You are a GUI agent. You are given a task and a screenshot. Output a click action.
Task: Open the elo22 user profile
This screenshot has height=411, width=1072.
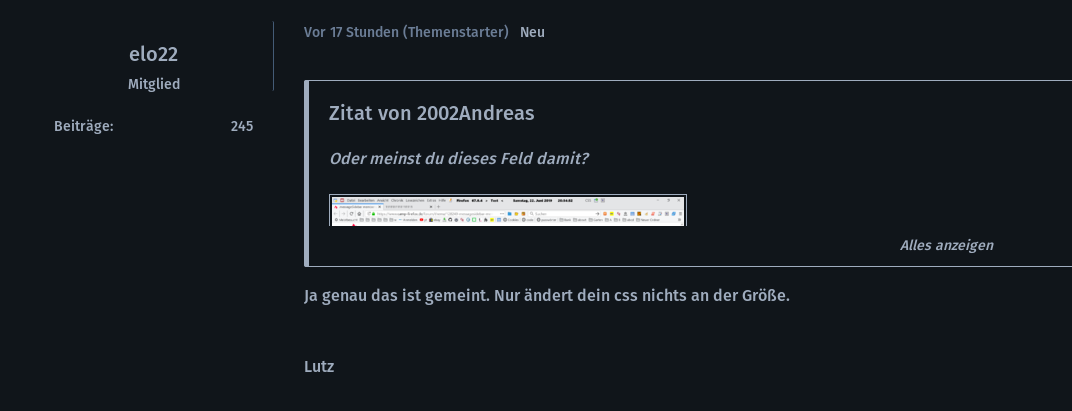[x=153, y=54]
